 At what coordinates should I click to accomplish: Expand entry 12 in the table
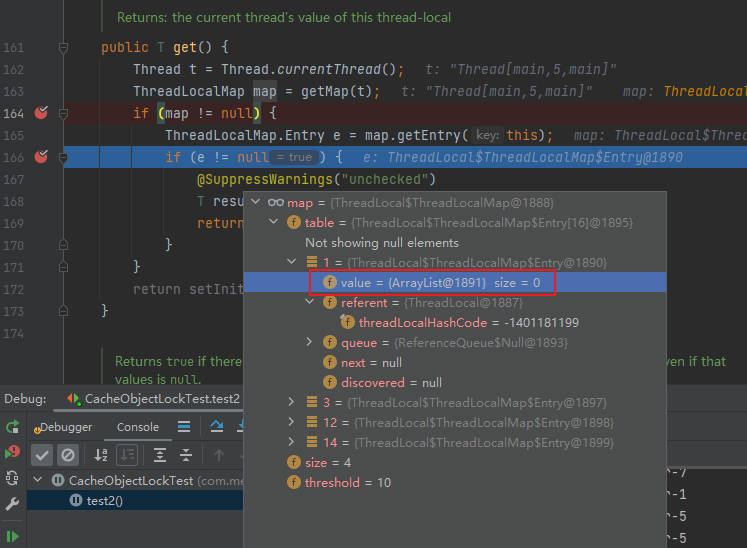(292, 422)
